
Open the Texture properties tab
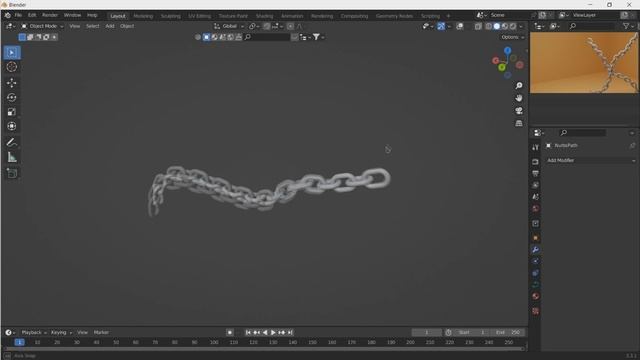click(536, 311)
